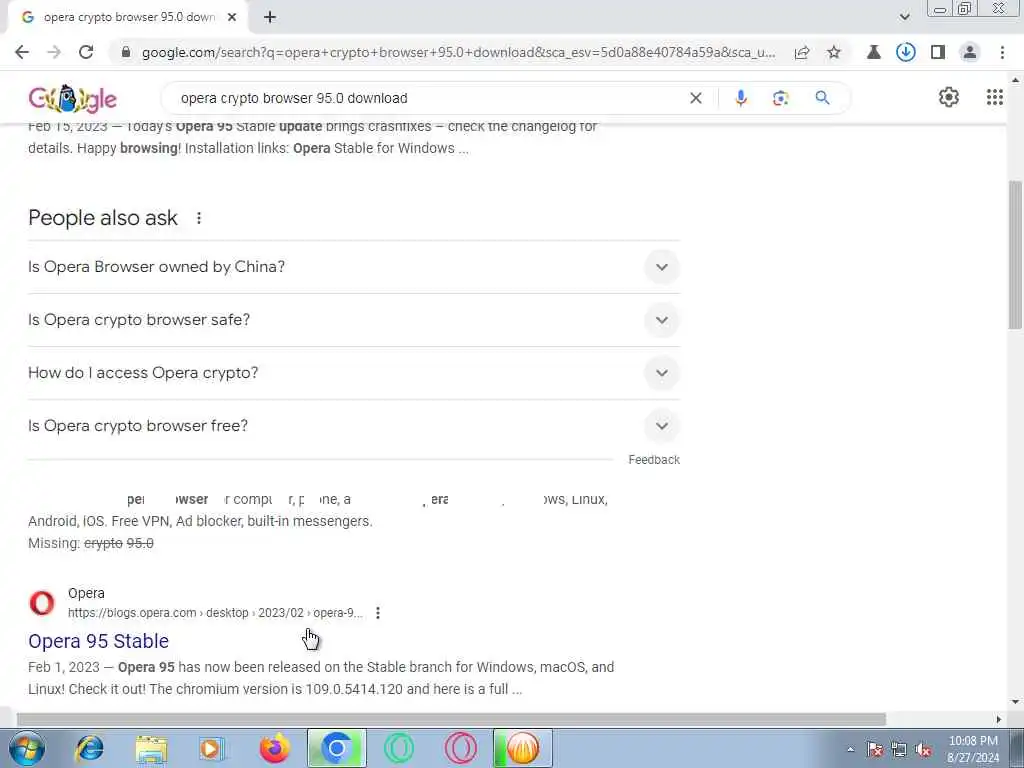Show hidden system tray icons
1024x768 pixels.
pos(850,750)
